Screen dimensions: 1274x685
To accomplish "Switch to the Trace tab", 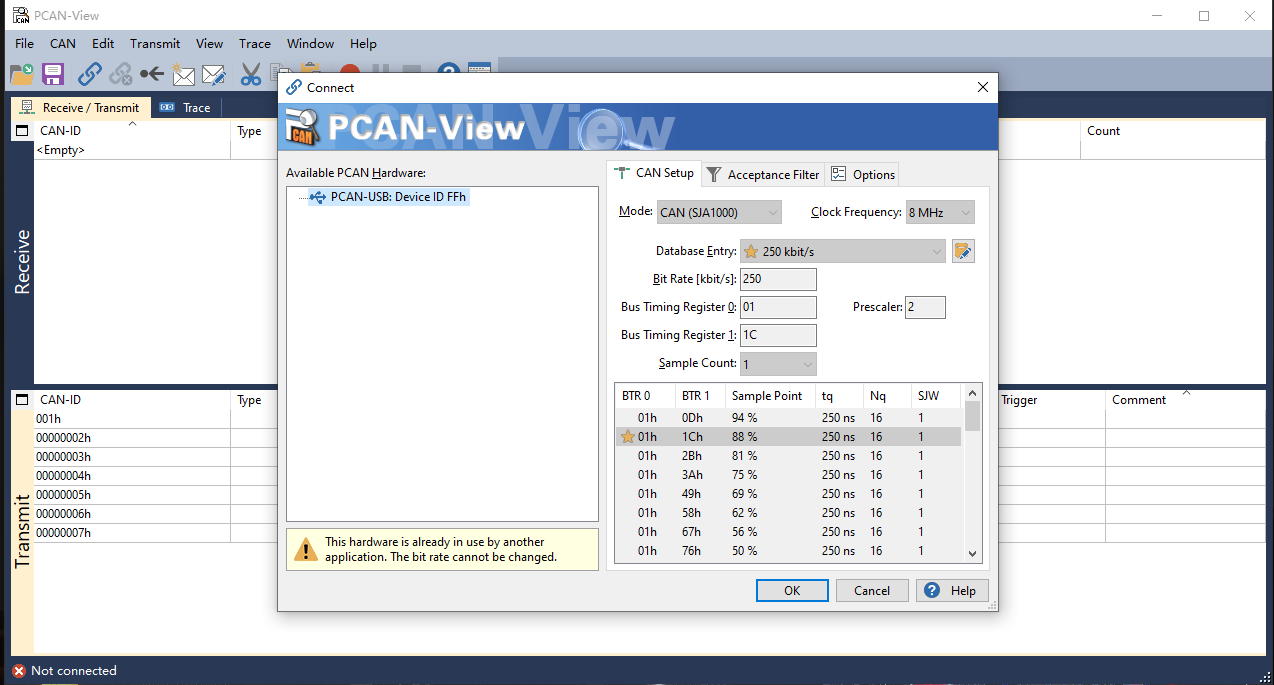I will click(186, 108).
